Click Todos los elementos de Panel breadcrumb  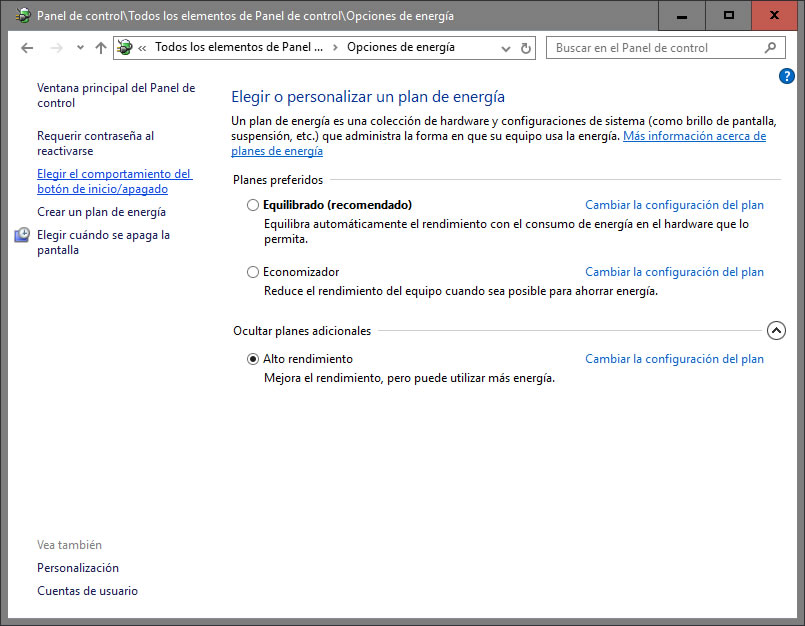click(x=239, y=47)
